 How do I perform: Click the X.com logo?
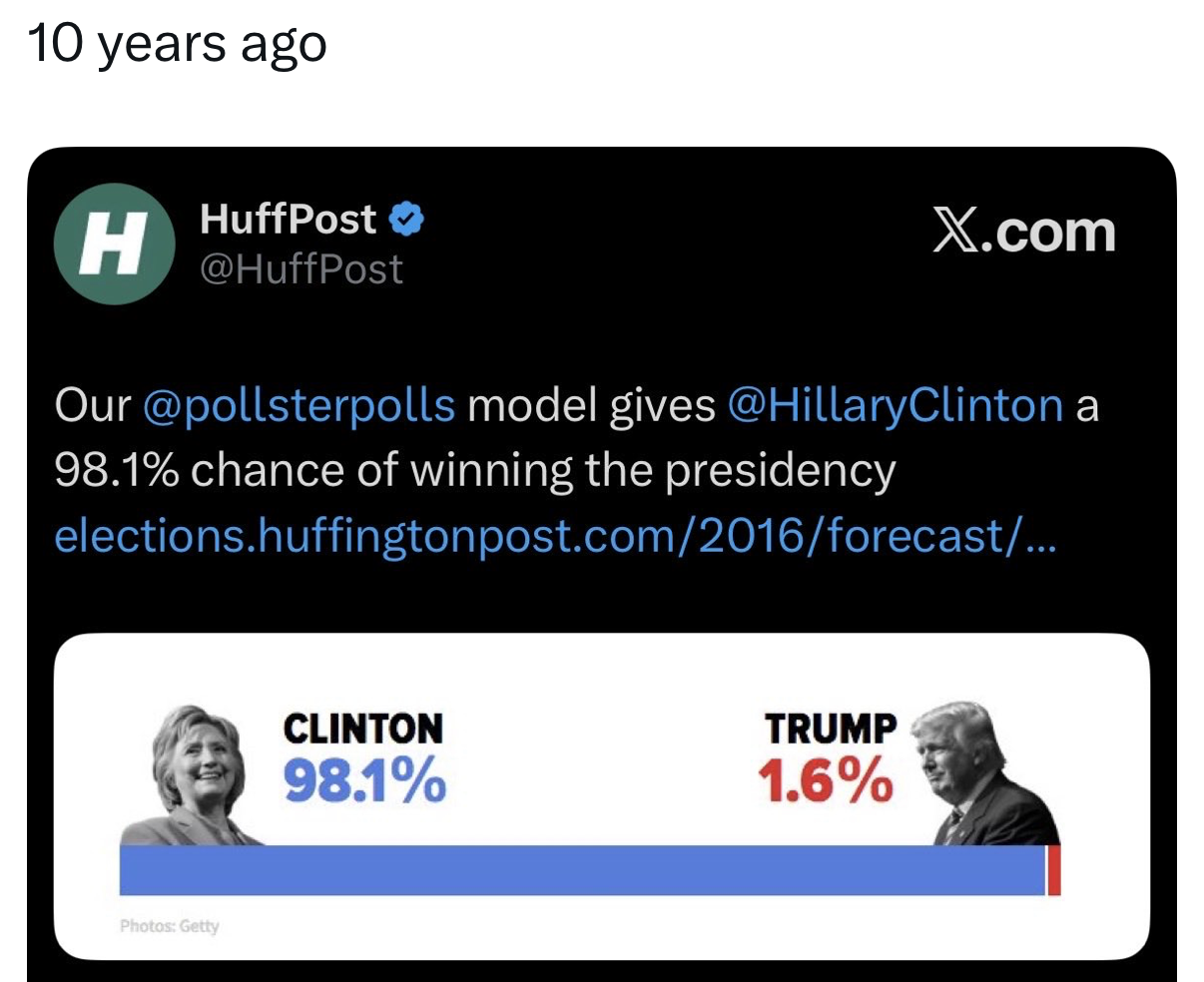pyautogui.click(x=1024, y=232)
